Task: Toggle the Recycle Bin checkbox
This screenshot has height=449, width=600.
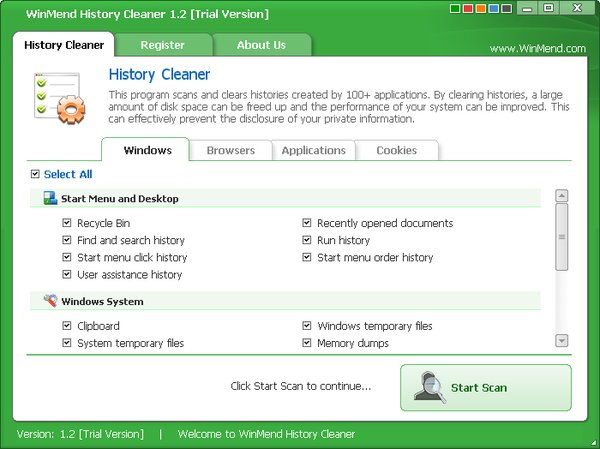Action: 66,223
